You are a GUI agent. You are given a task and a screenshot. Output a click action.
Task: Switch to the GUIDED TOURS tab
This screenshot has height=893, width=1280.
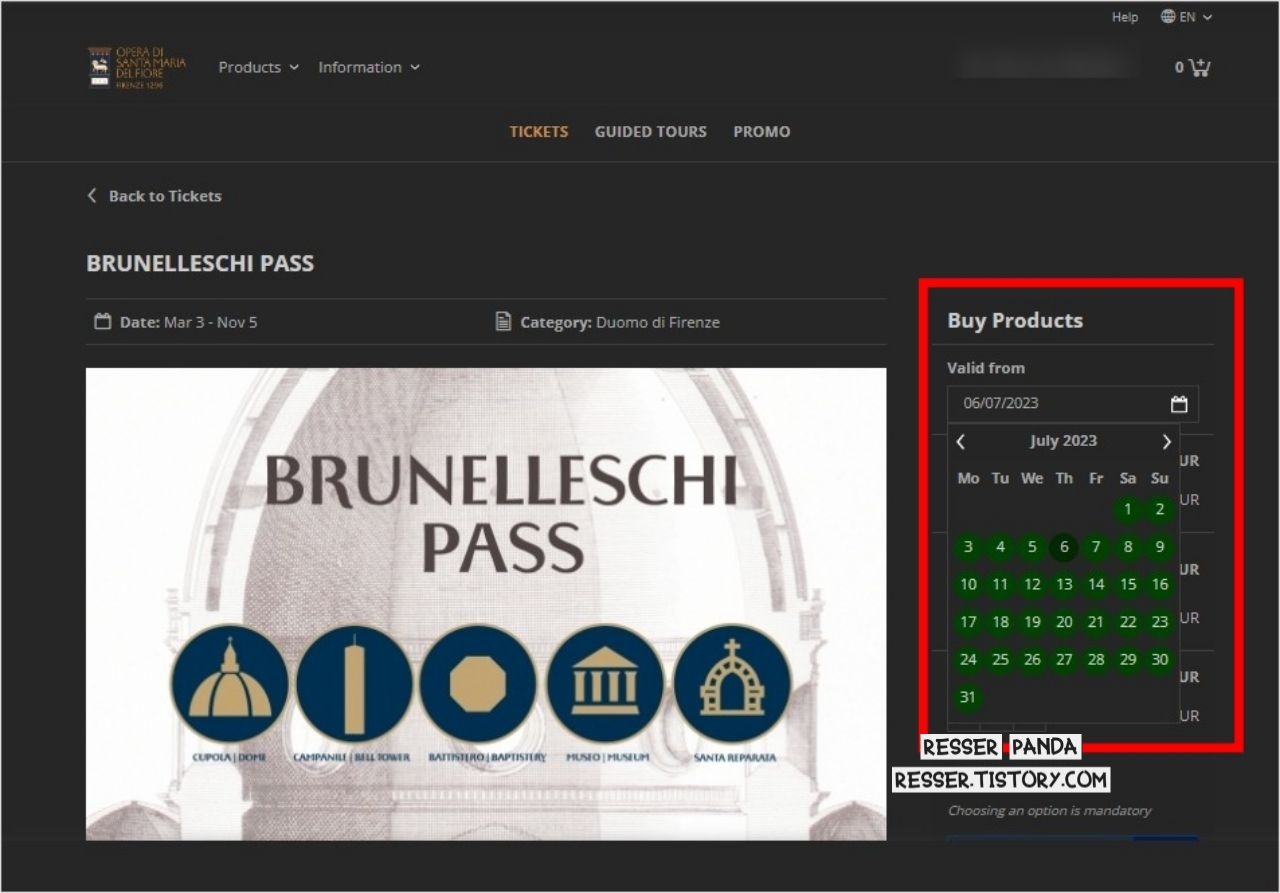[x=650, y=131]
